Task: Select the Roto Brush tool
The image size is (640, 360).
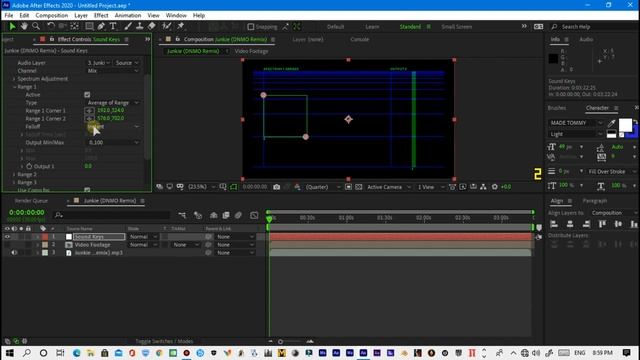Action: (x=167, y=27)
